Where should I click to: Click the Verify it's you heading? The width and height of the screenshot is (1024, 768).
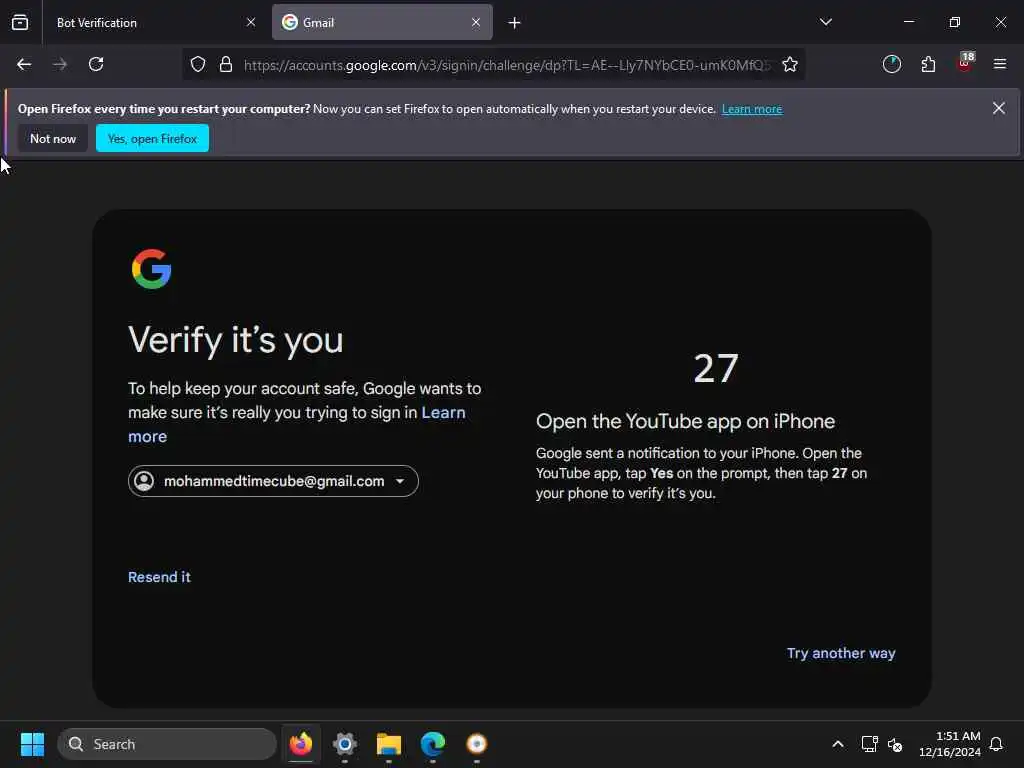tap(236, 340)
